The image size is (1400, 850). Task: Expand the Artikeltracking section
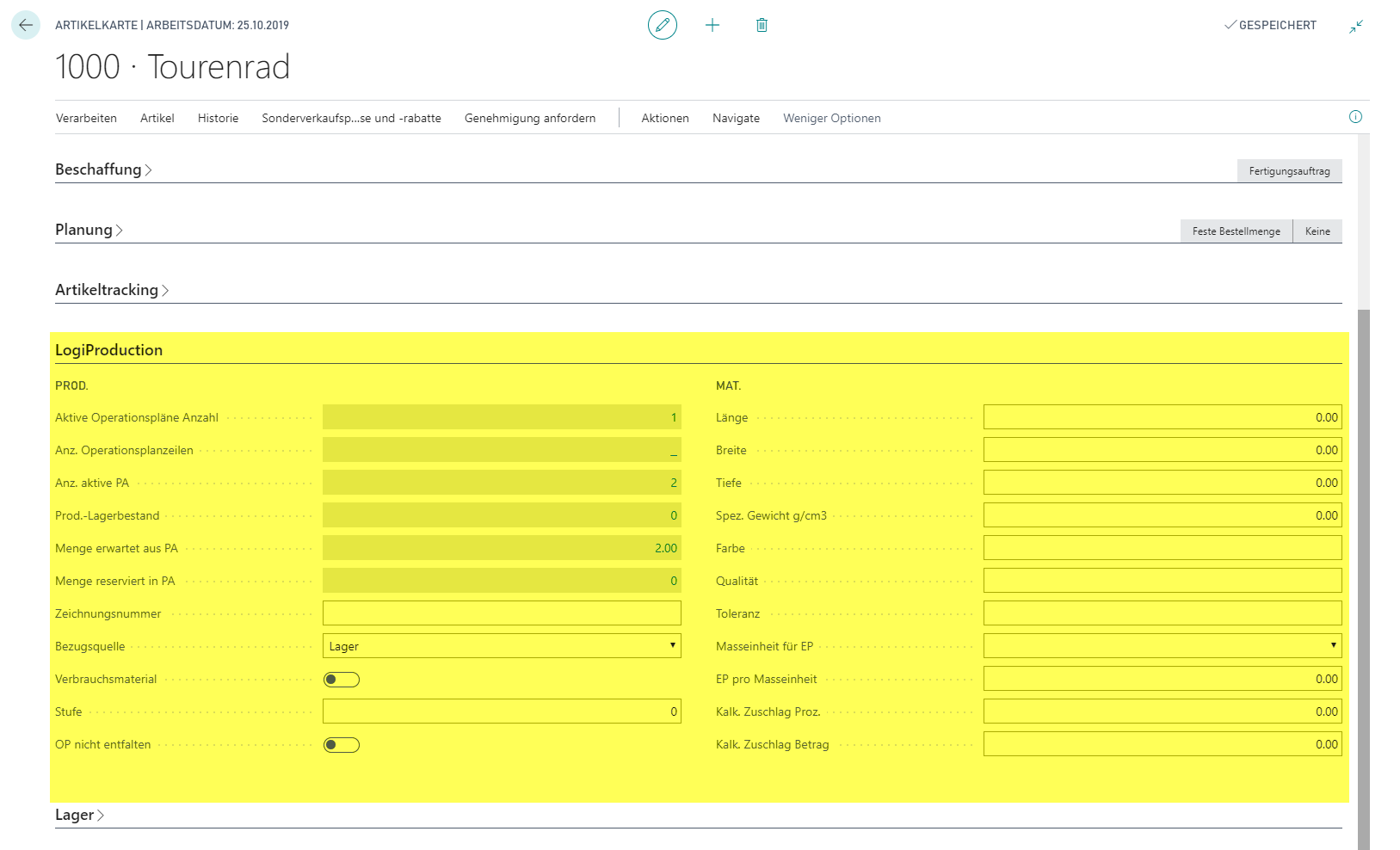[x=112, y=290]
